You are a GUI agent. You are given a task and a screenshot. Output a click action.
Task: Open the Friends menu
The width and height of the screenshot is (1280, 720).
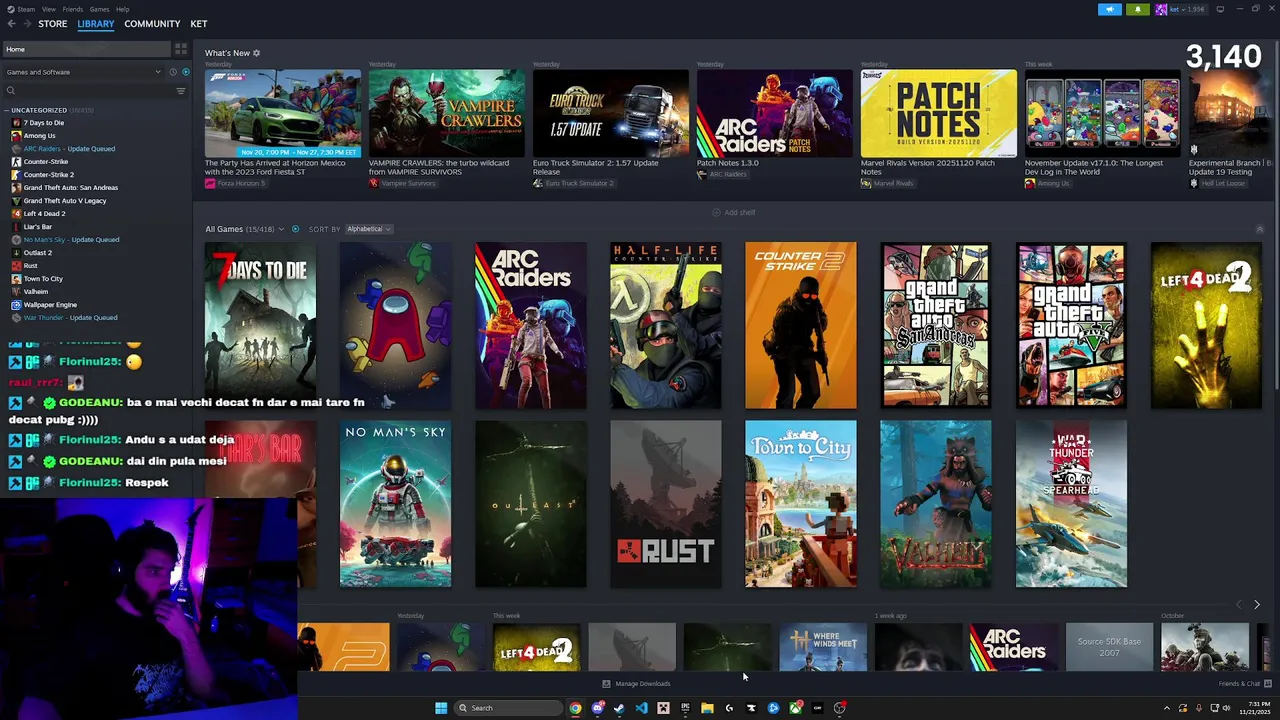tap(73, 9)
